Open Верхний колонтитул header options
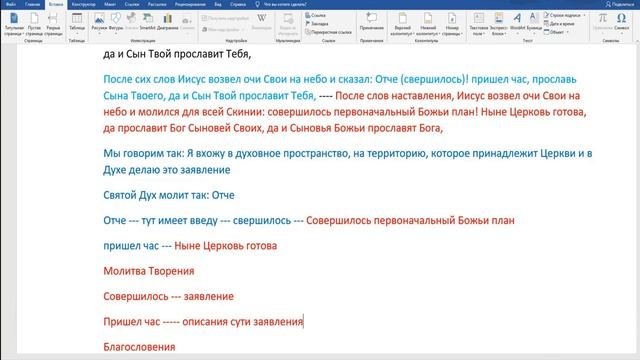The image size is (640, 360). click(x=402, y=24)
